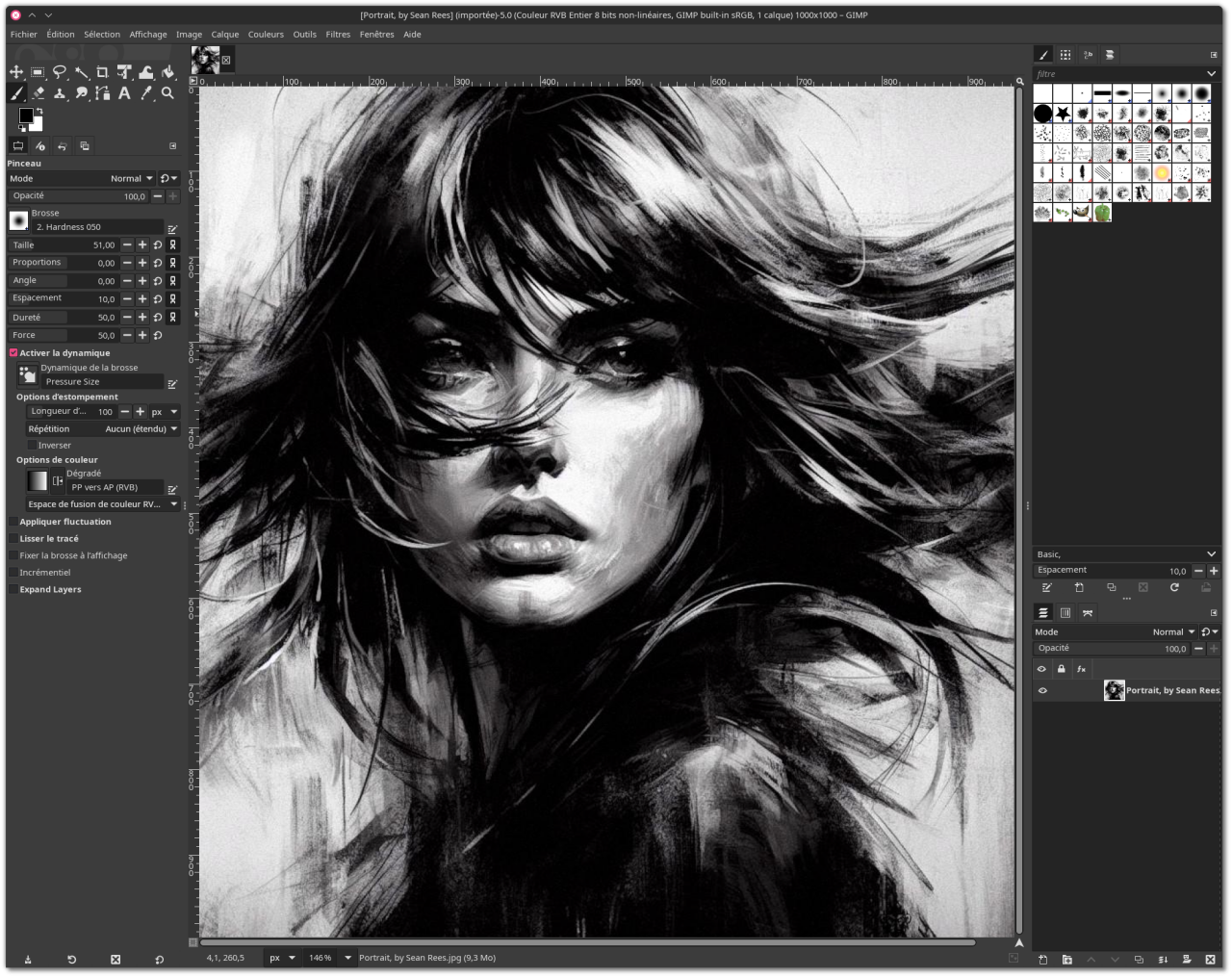Reset colors to default black and white
The width and height of the screenshot is (1232, 977).
point(21,129)
